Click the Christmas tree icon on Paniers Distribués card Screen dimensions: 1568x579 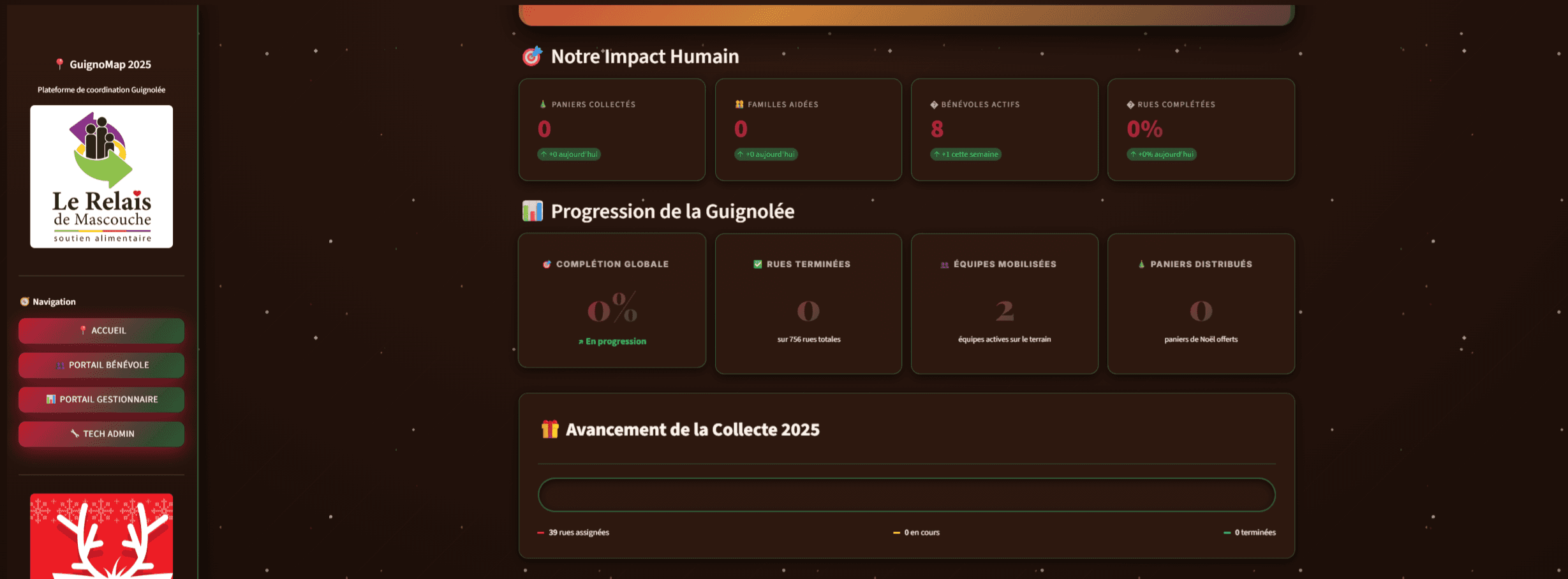click(x=1141, y=263)
